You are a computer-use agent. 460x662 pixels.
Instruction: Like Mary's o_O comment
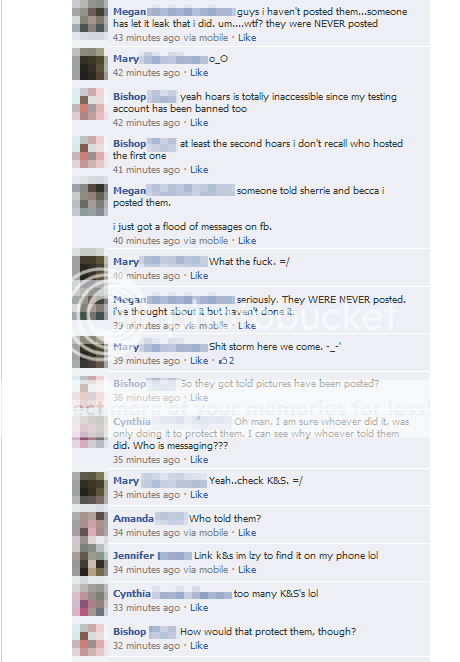pos(199,73)
